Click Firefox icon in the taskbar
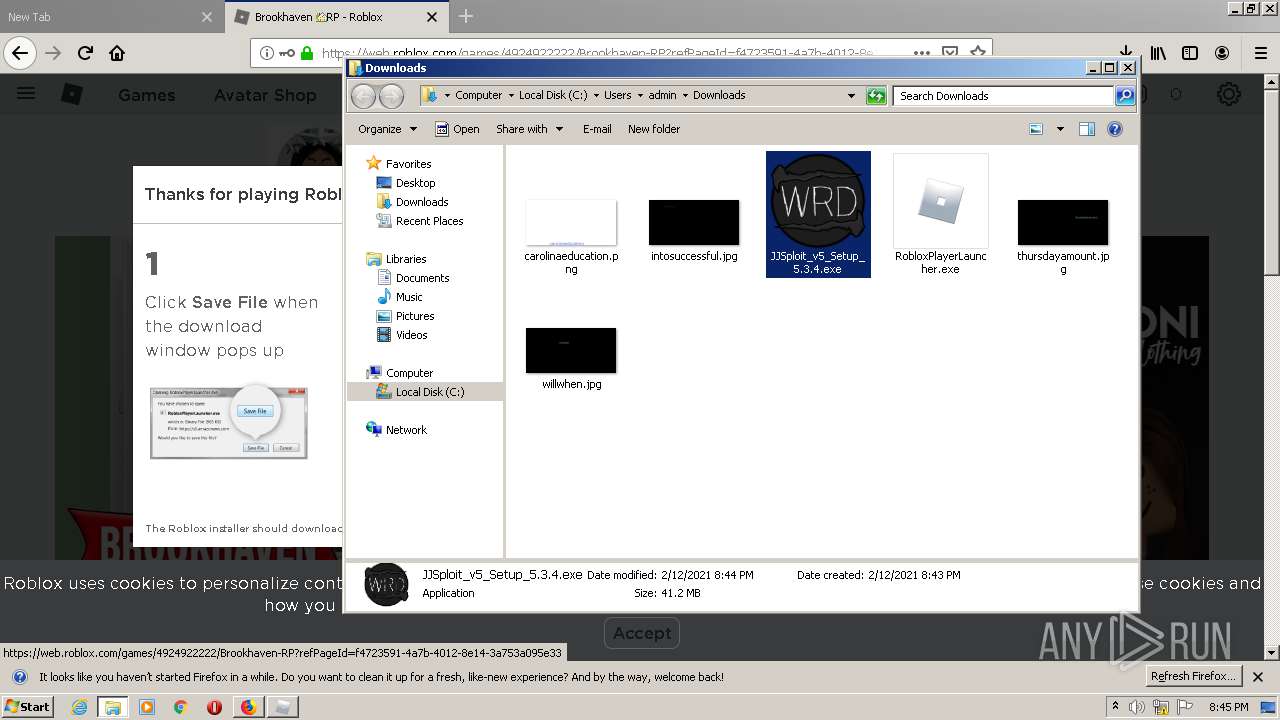 coord(248,707)
